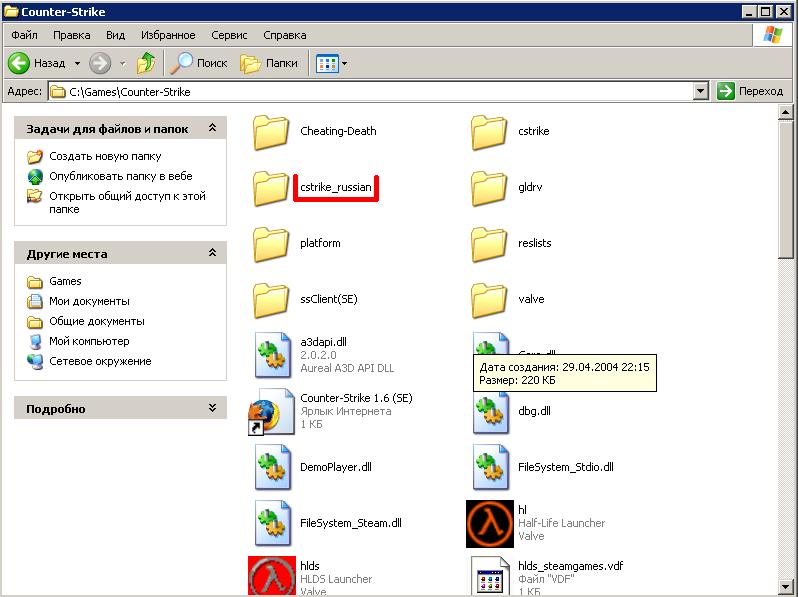Open the Файл menu
Image resolution: width=798 pixels, height=597 pixels.
(x=24, y=35)
